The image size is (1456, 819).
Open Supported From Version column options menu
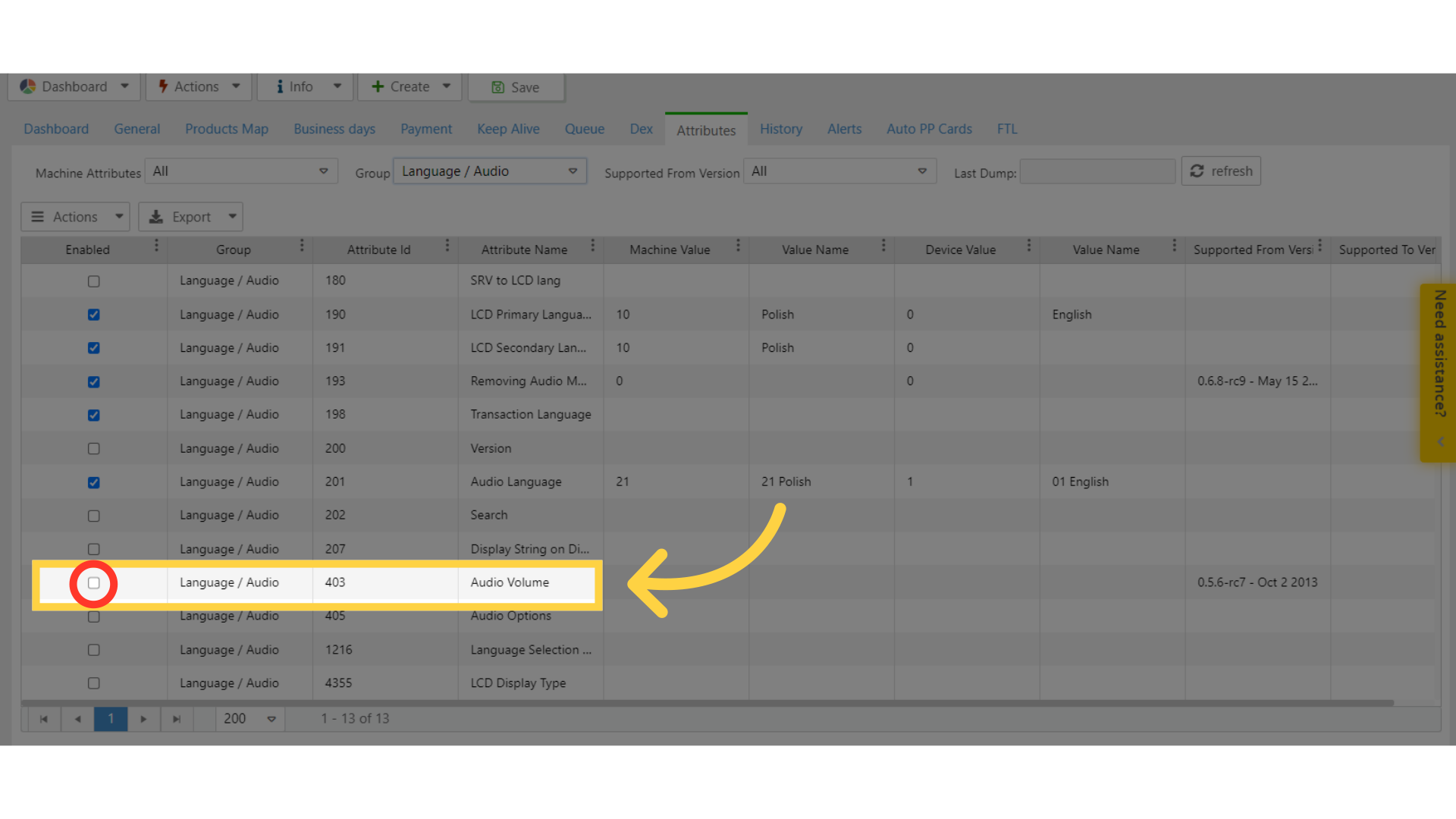tap(1320, 246)
